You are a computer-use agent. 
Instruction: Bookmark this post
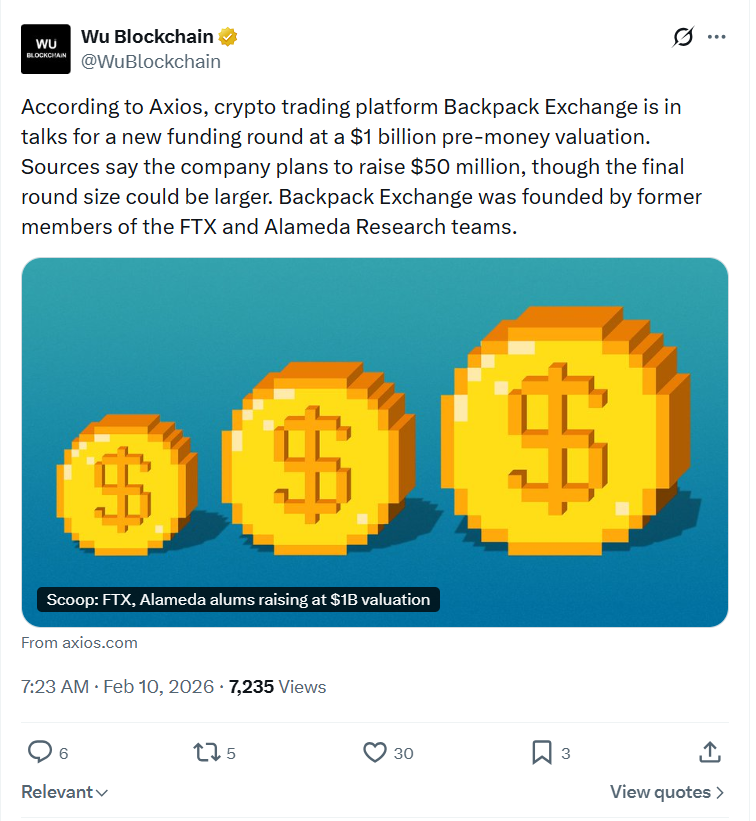click(x=541, y=752)
